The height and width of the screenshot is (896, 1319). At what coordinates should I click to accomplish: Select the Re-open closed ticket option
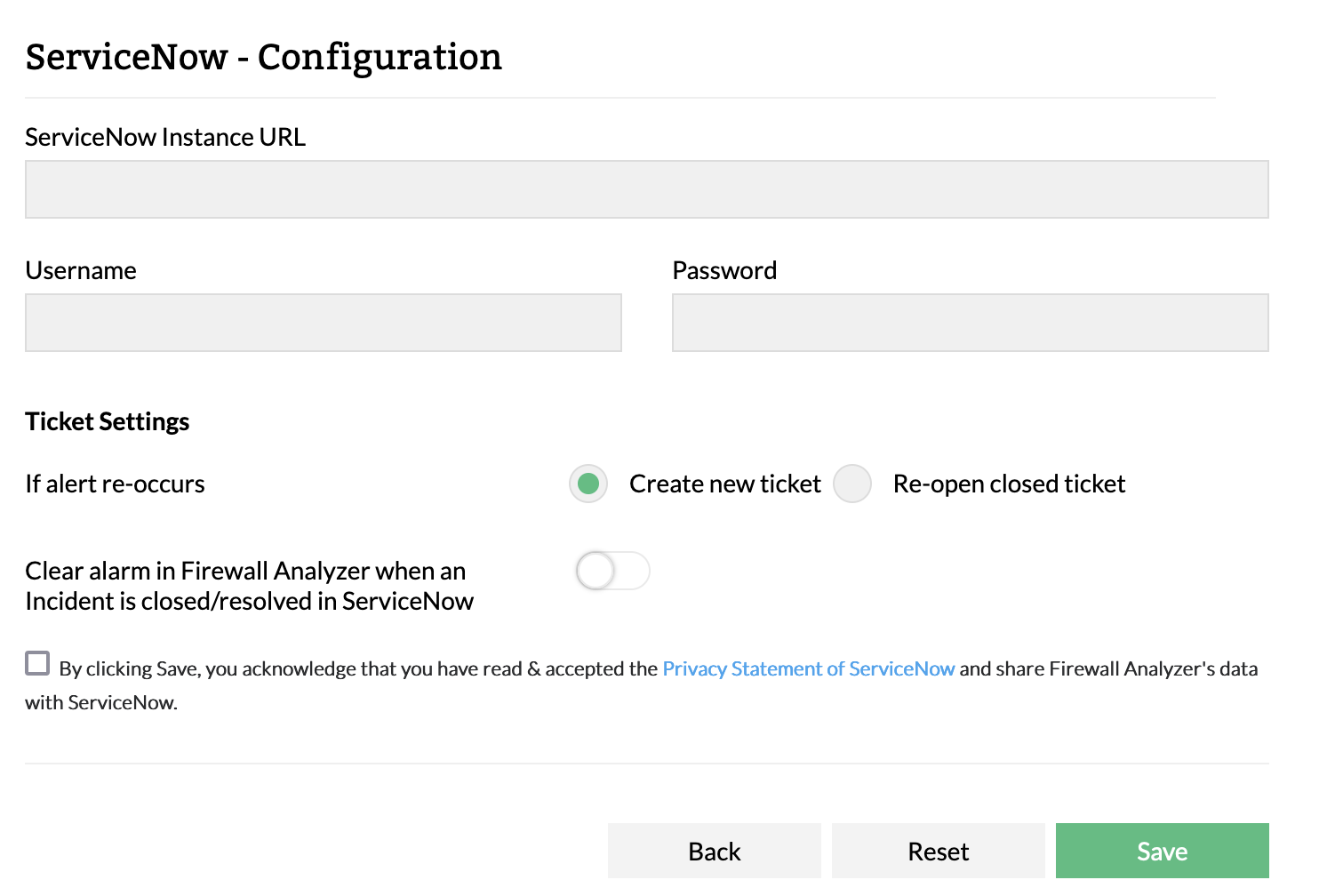[851, 484]
